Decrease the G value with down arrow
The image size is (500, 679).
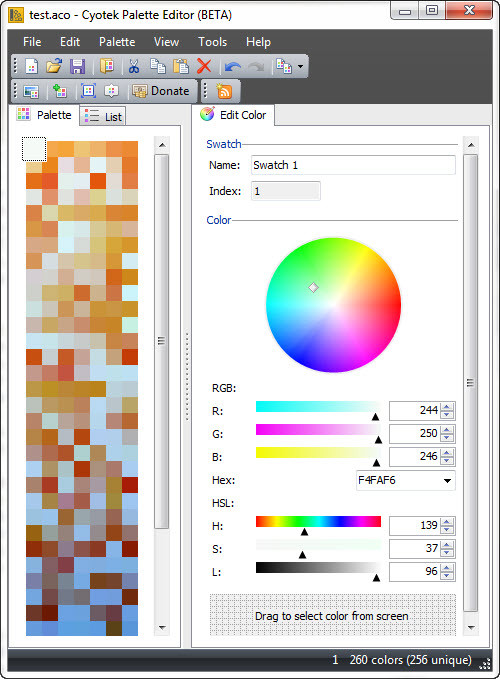tap(447, 438)
